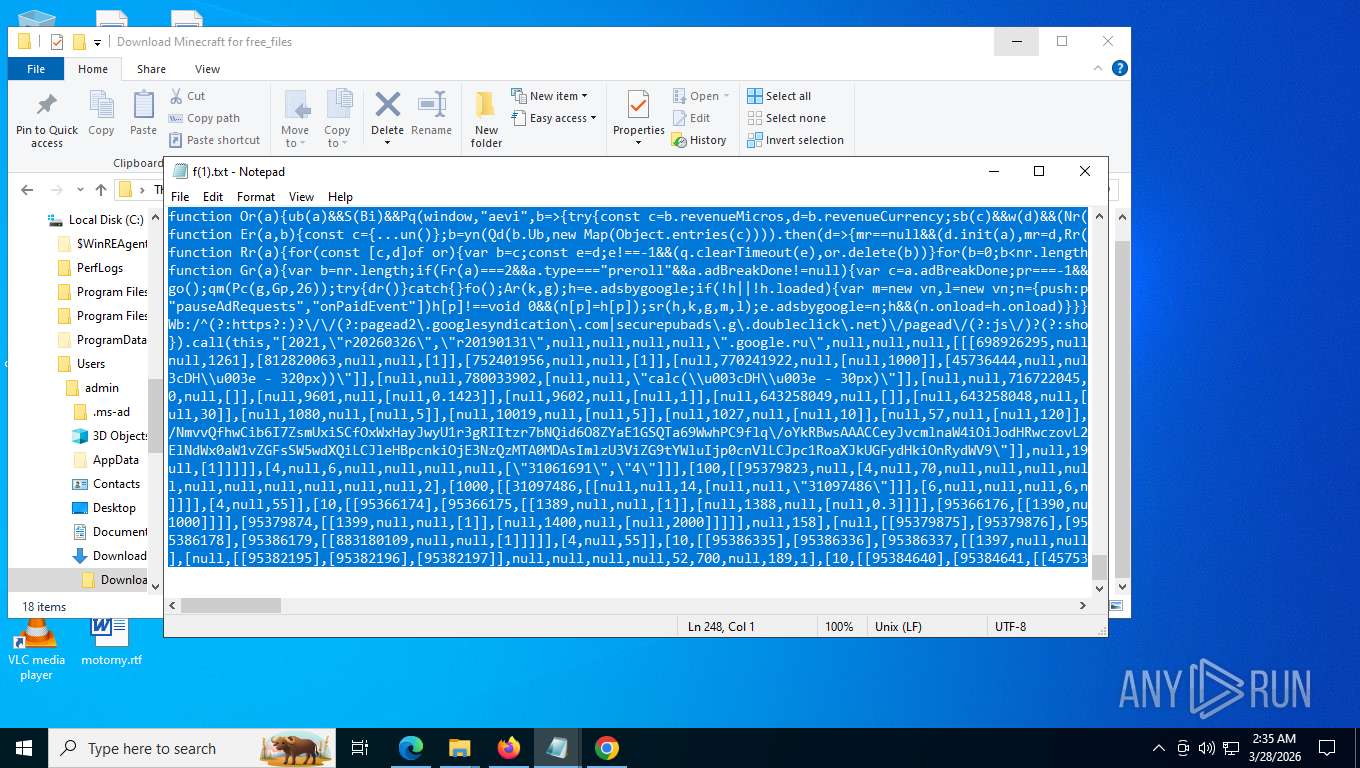
Task: Click Copy path command
Action: pyautogui.click(x=204, y=118)
